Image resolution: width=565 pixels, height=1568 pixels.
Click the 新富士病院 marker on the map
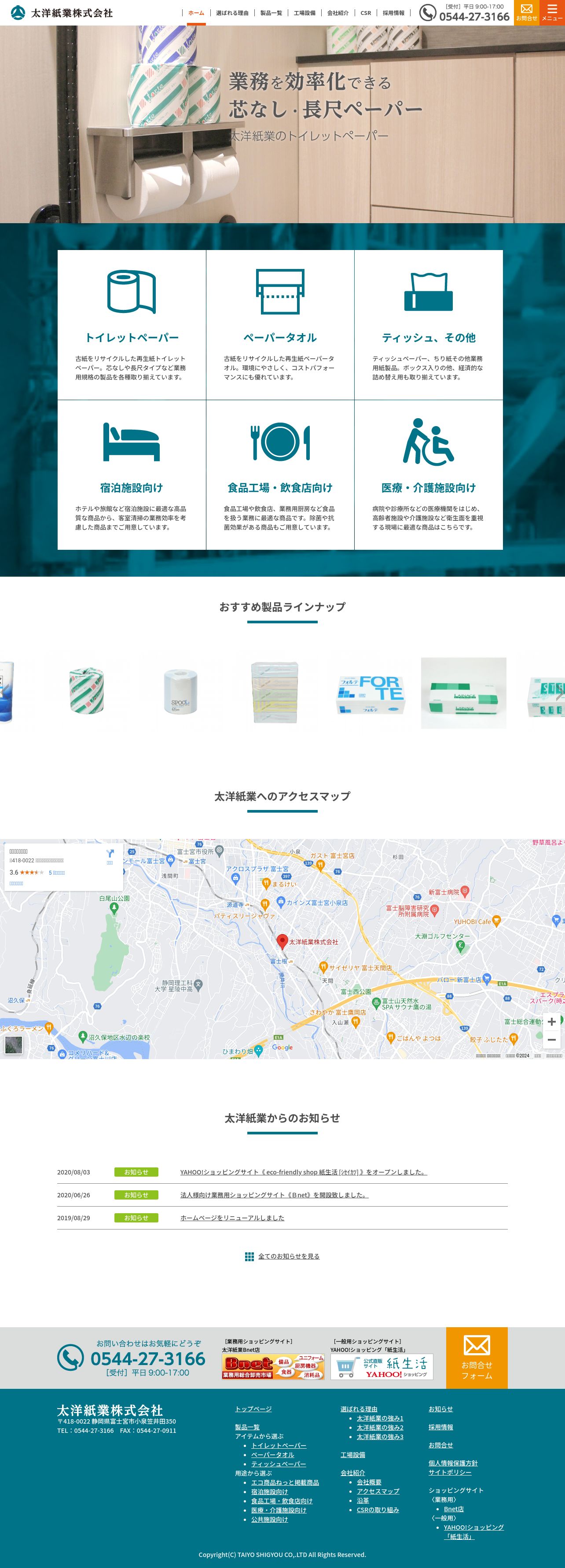(x=465, y=892)
